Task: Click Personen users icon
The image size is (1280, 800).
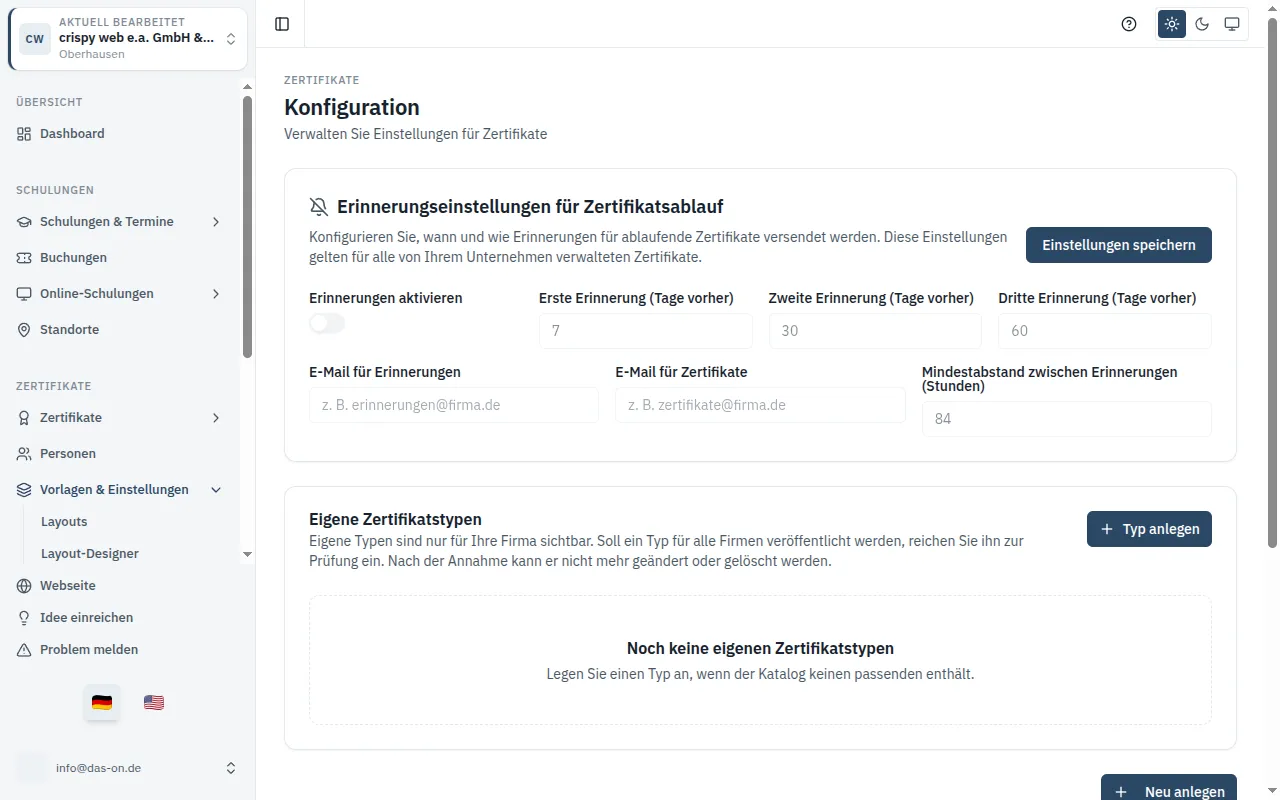Action: coord(24,453)
